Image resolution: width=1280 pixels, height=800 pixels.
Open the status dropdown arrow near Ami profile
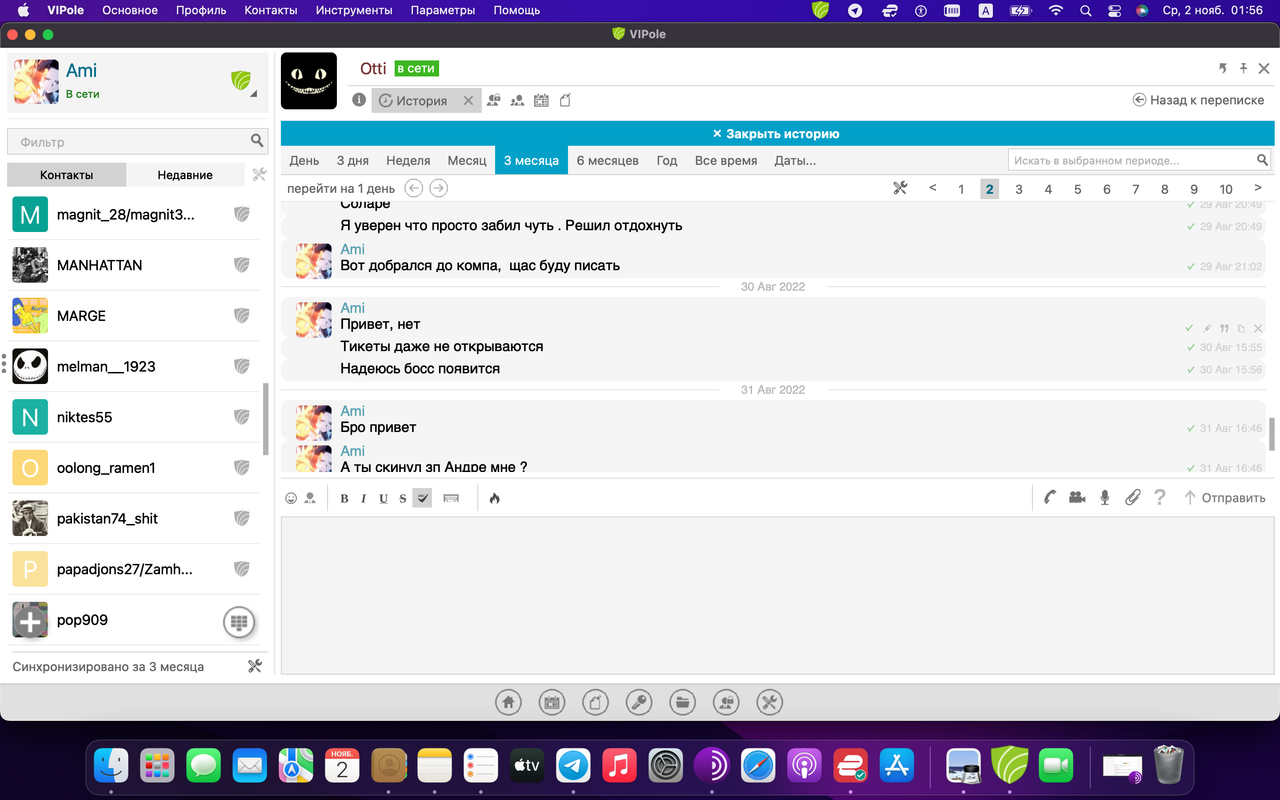click(x=253, y=94)
